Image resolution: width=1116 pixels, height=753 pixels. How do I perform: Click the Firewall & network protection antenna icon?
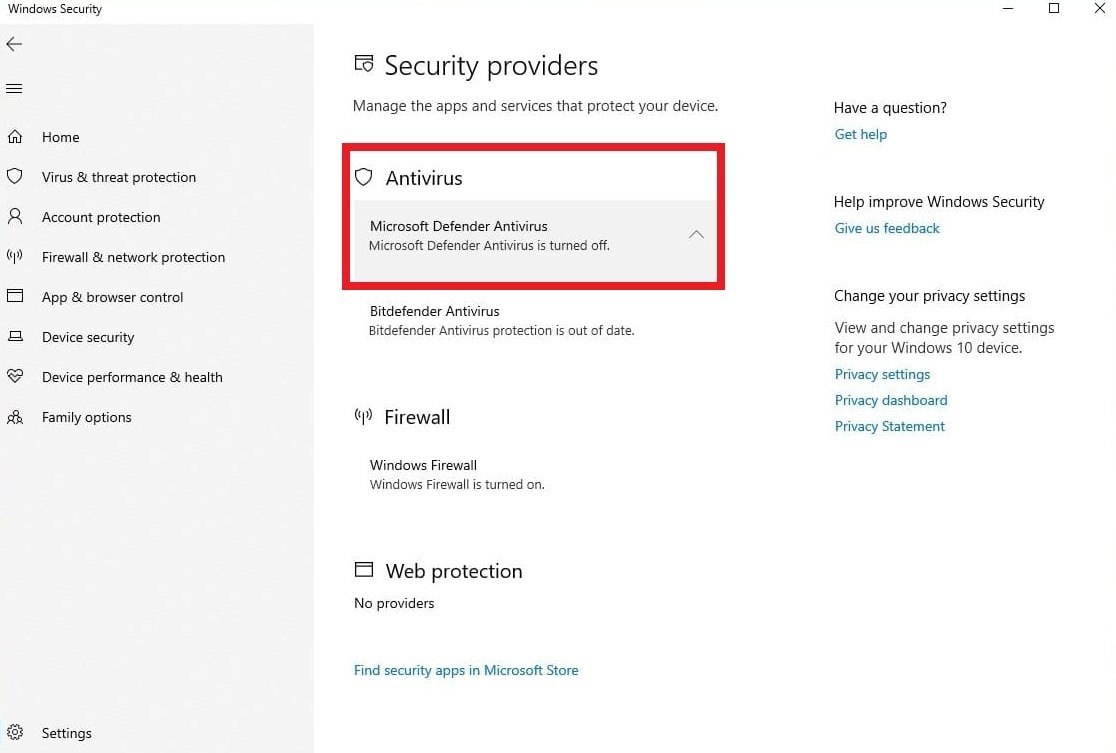(x=15, y=257)
